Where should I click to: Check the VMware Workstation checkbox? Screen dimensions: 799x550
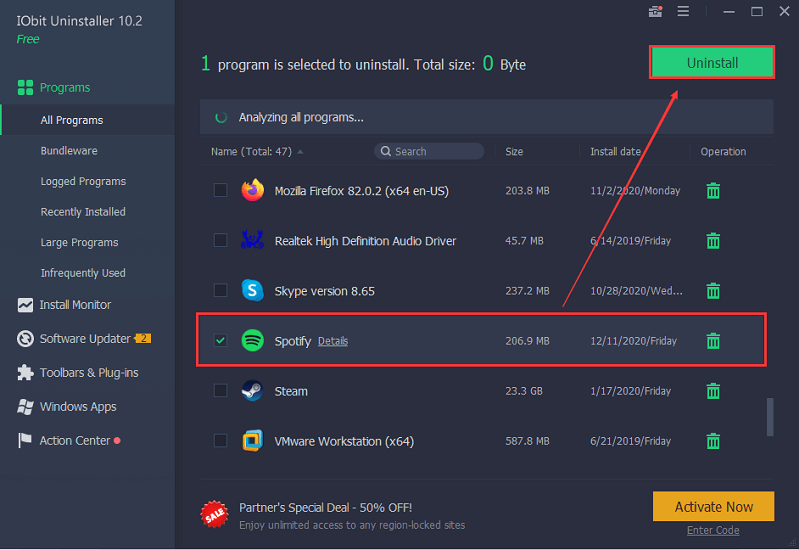coord(220,440)
